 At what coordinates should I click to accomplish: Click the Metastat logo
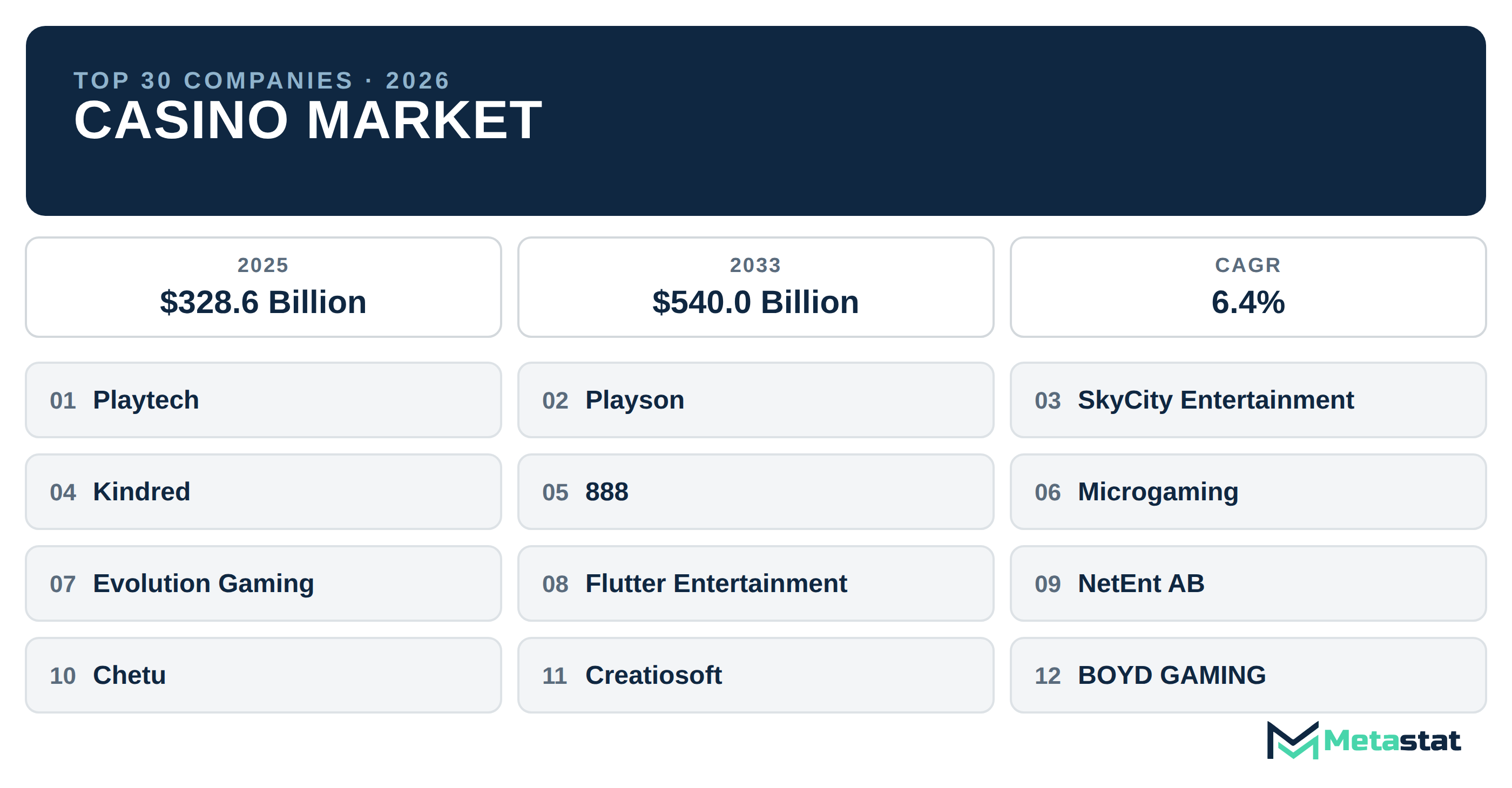[1363, 740]
